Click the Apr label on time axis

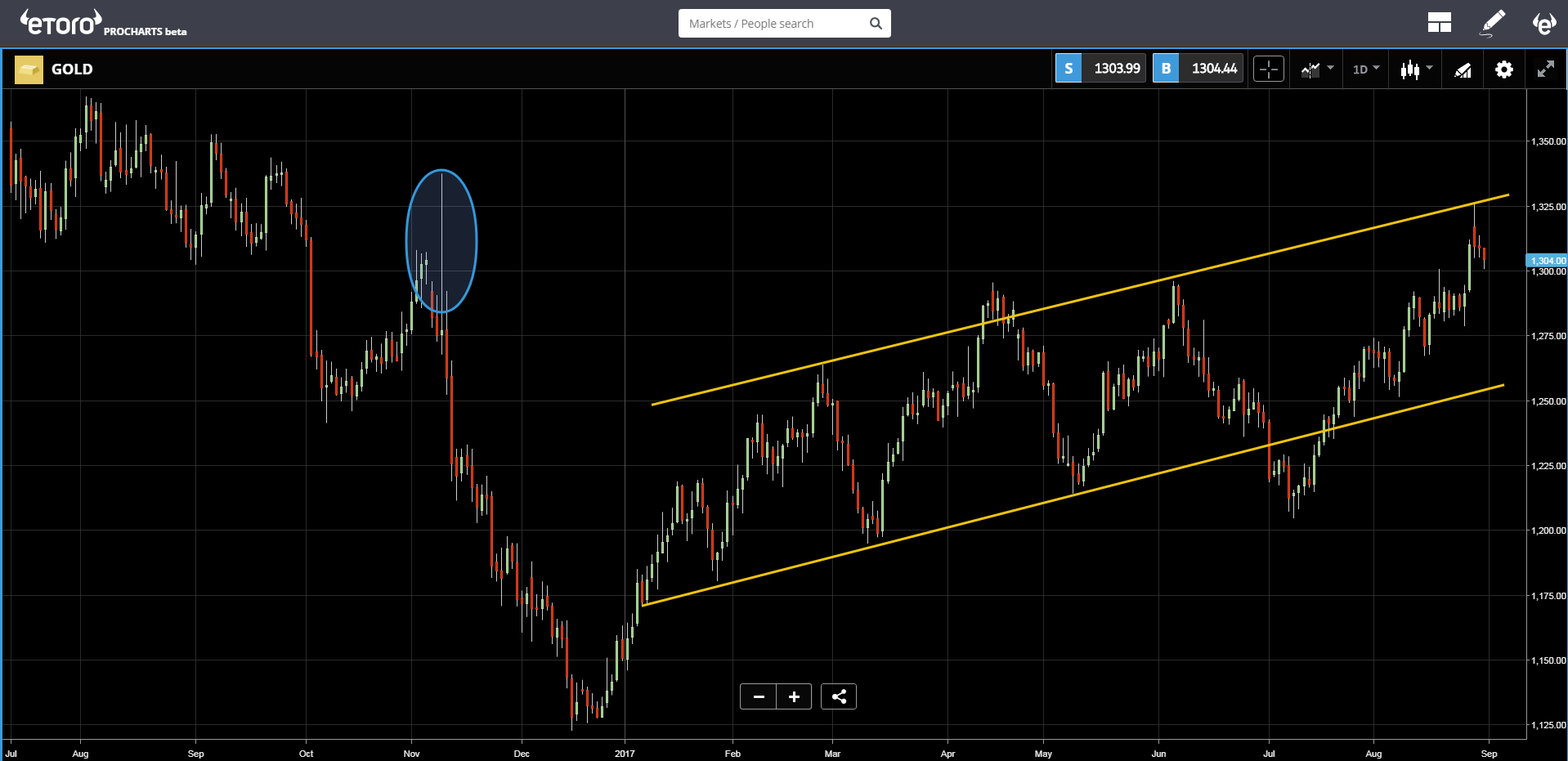[x=948, y=754]
